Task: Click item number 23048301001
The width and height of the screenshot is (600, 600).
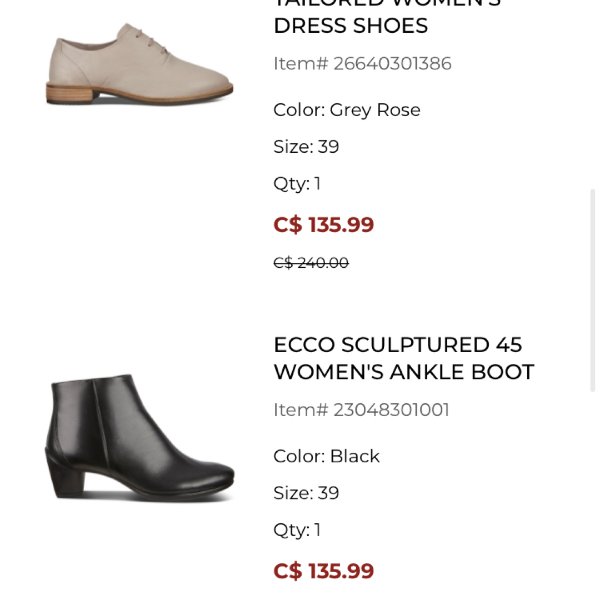Action: pyautogui.click(x=361, y=410)
